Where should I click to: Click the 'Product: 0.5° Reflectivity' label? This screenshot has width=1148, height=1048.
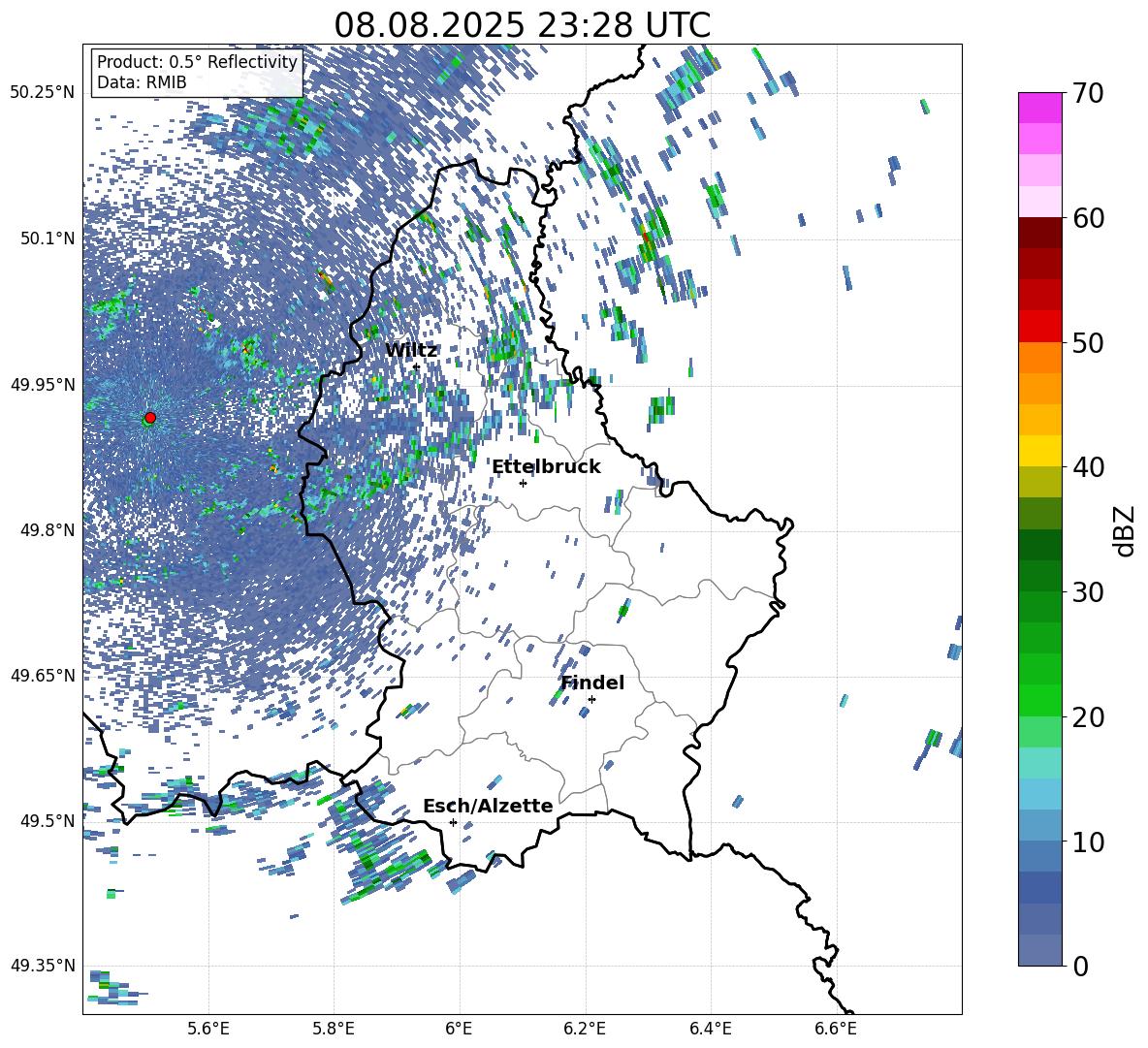[197, 61]
